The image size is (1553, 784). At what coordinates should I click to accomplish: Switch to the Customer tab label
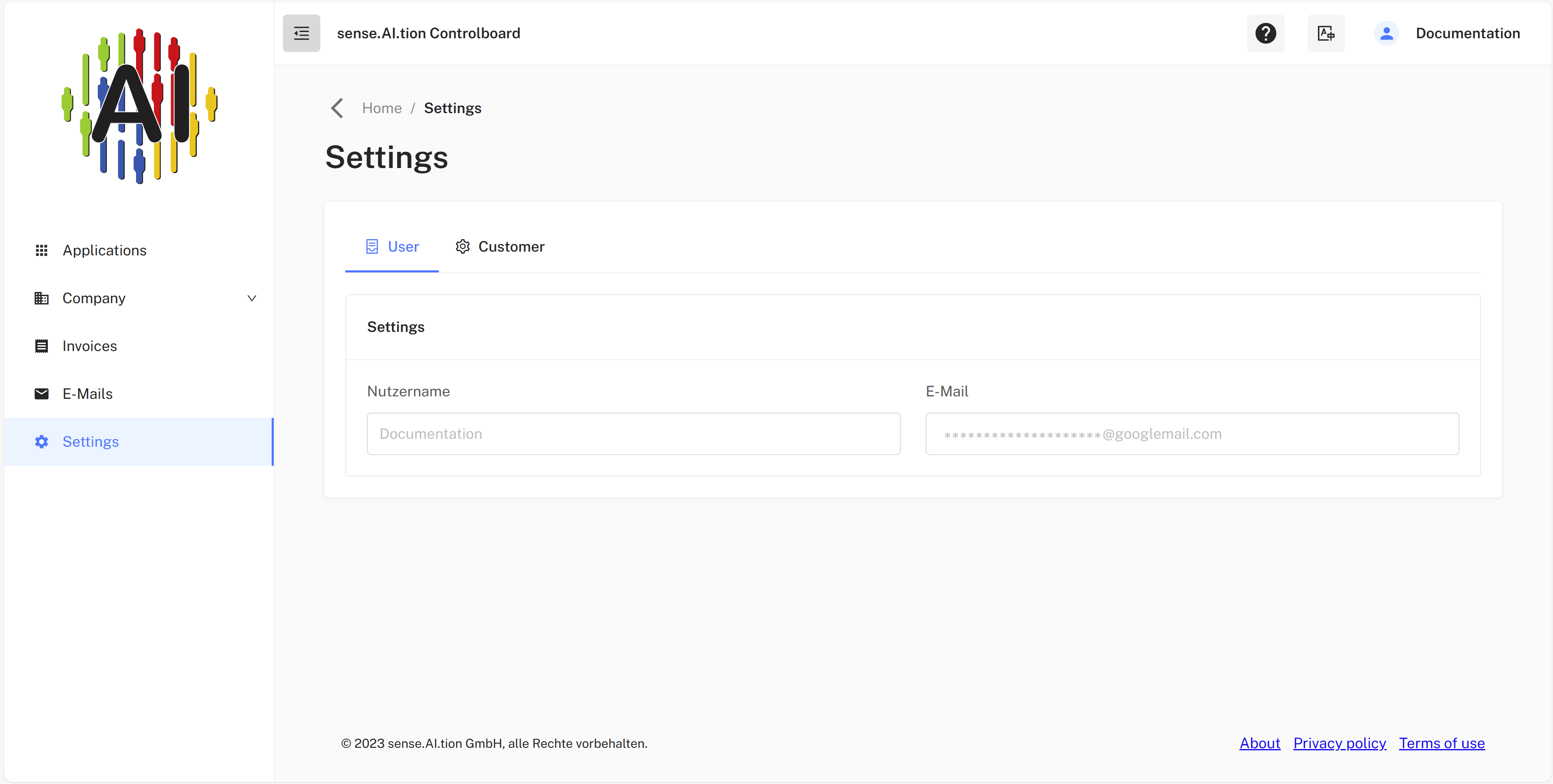tap(511, 247)
